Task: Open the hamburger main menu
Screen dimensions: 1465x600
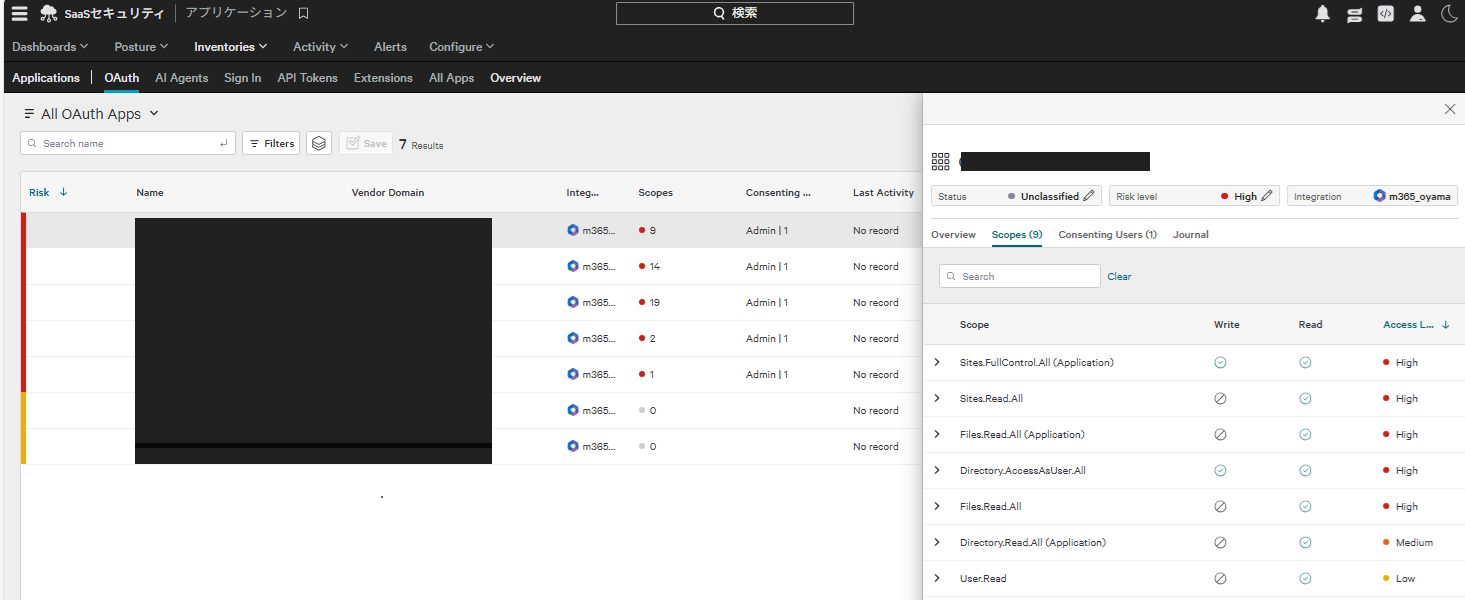Action: [x=19, y=13]
